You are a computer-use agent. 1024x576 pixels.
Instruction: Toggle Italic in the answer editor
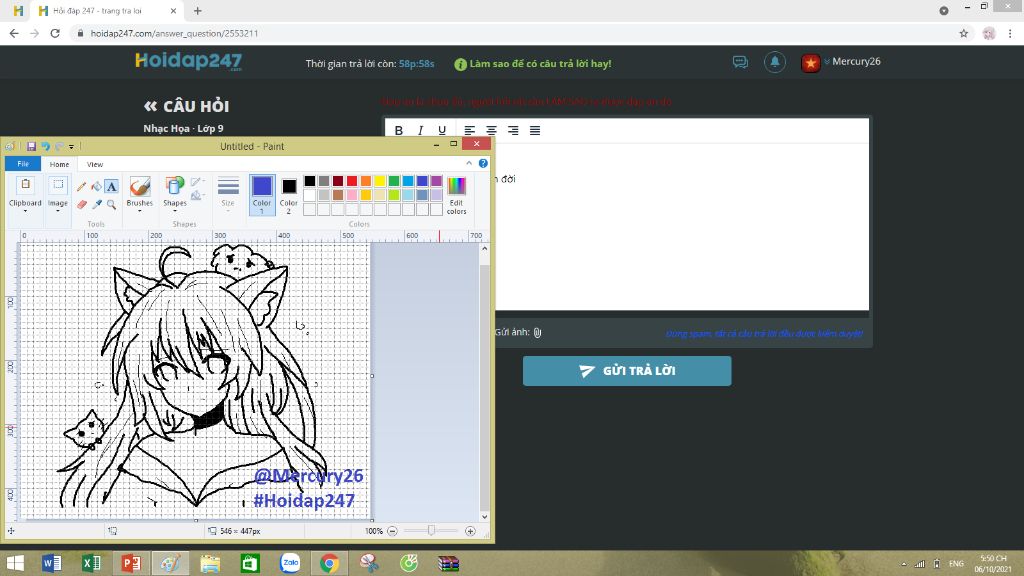click(420, 130)
